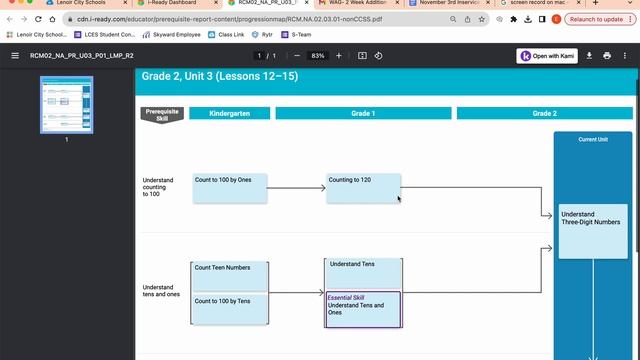640x360 pixels.
Task: Bookmark this page with the star
Action: click(x=482, y=19)
